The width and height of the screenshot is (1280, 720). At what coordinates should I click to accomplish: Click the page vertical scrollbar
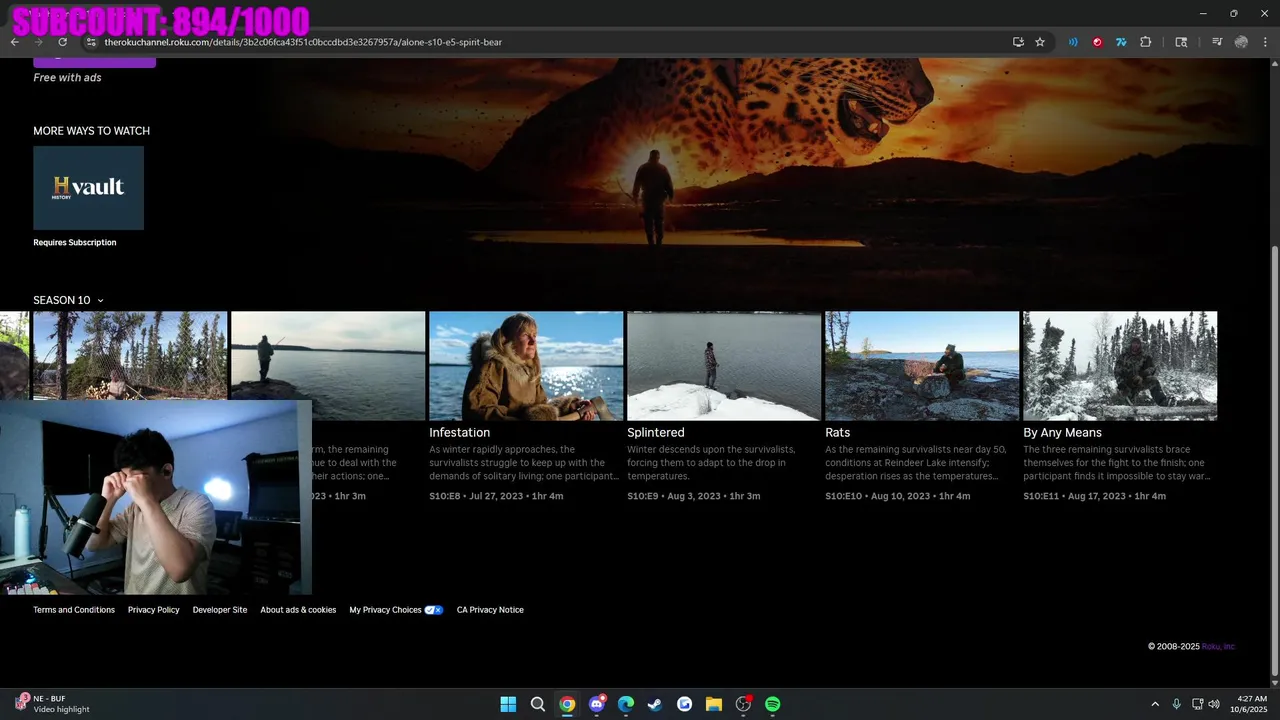click(x=1273, y=460)
